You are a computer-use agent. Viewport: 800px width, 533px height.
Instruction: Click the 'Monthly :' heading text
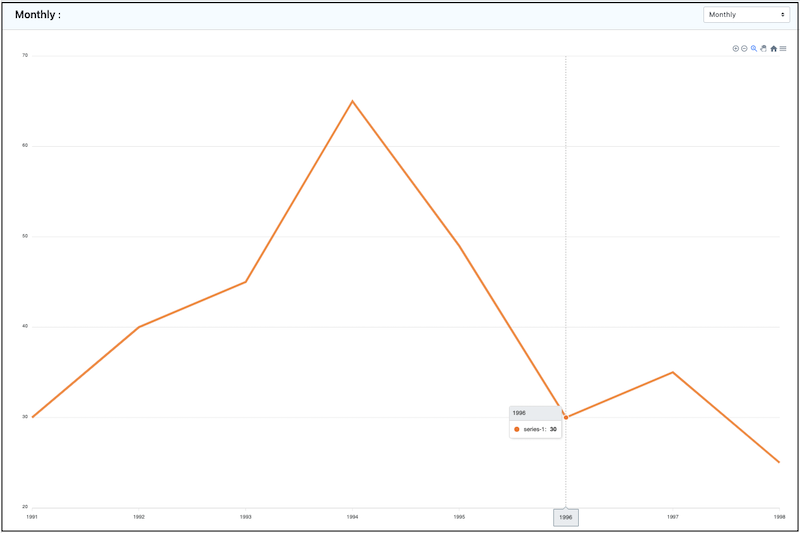coord(38,15)
